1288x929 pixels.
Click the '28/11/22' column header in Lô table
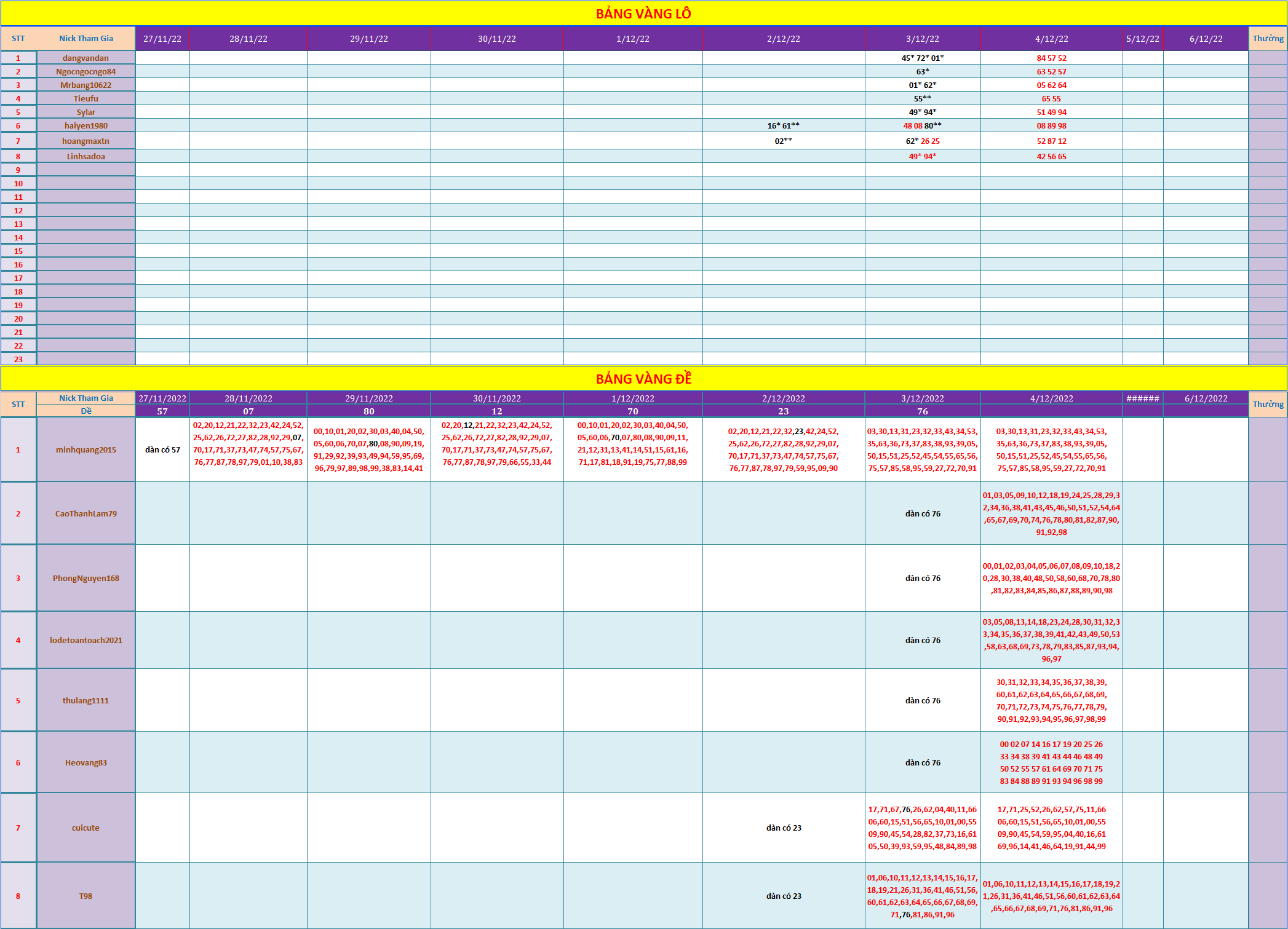(248, 39)
